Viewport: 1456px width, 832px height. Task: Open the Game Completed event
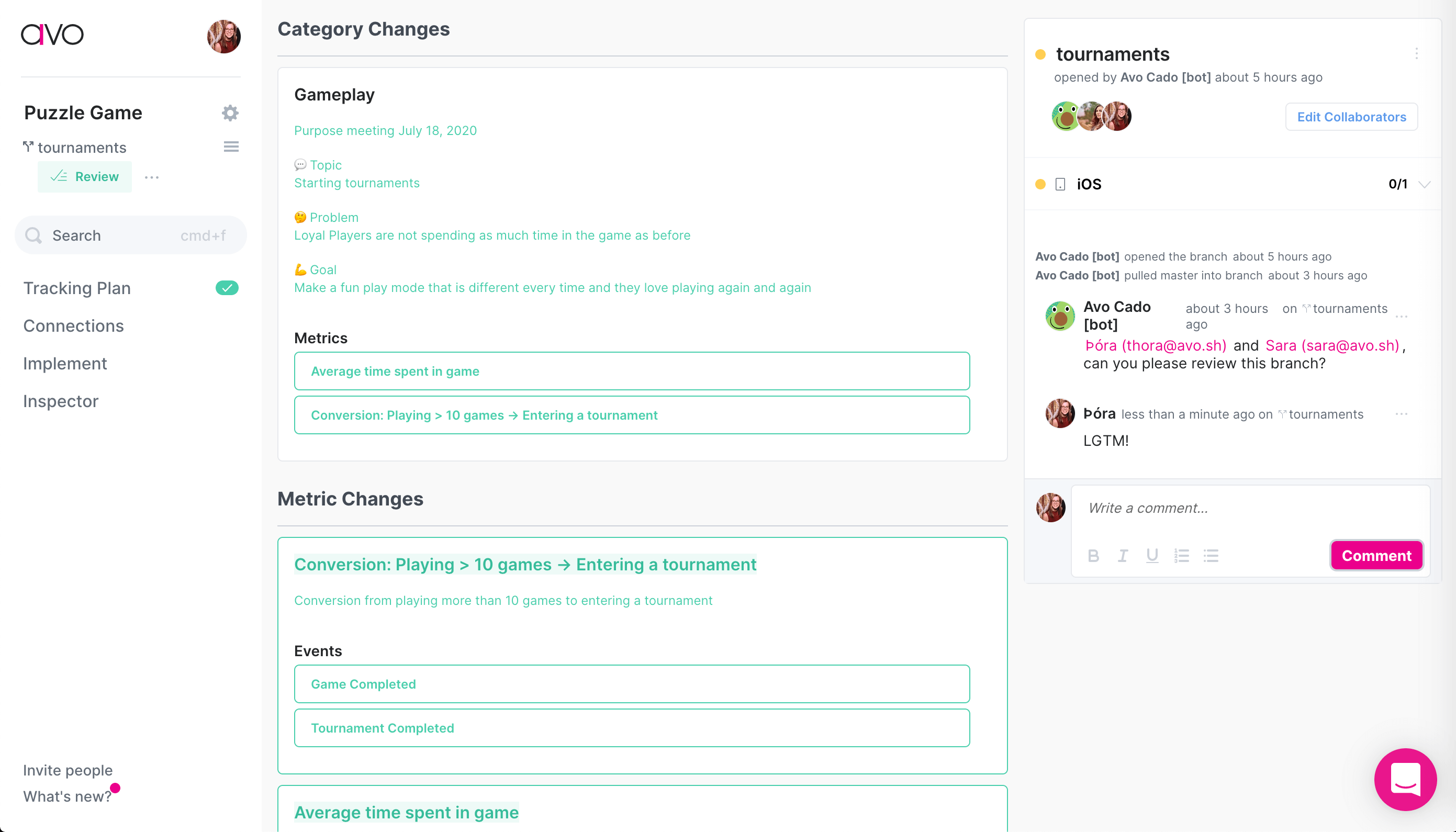[631, 684]
